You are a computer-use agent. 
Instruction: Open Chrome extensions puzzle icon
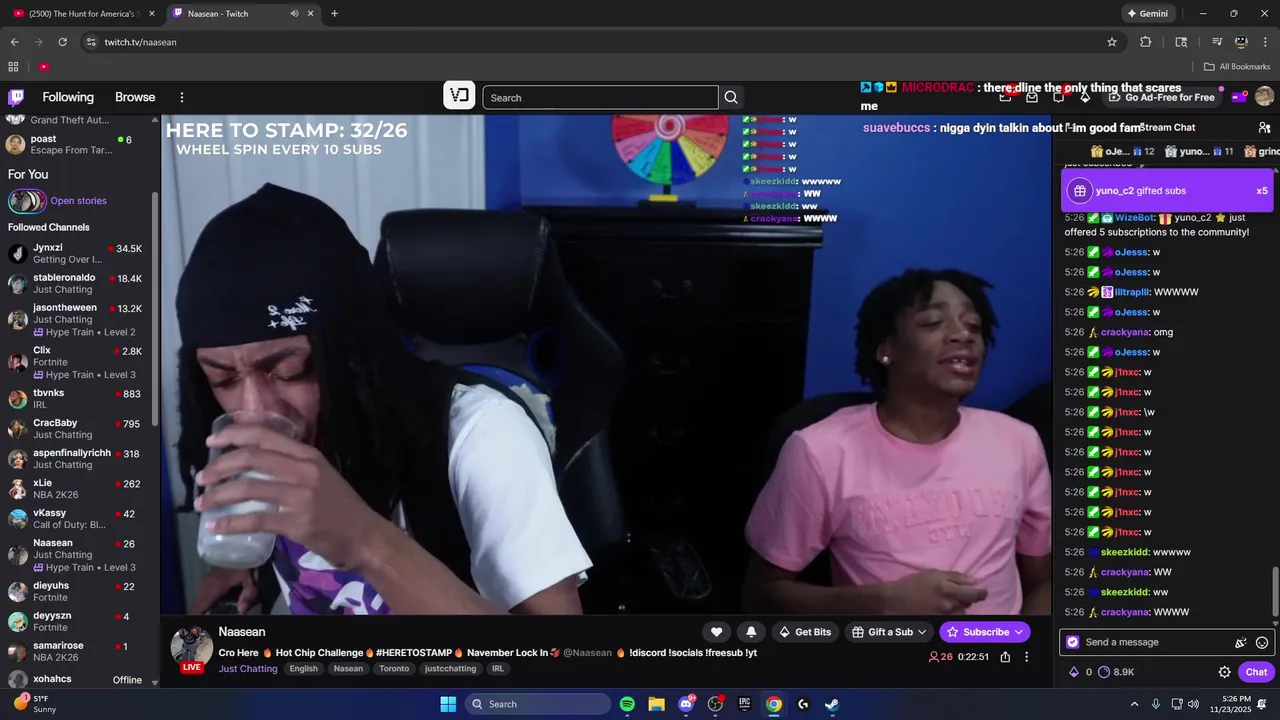pyautogui.click(x=1146, y=42)
